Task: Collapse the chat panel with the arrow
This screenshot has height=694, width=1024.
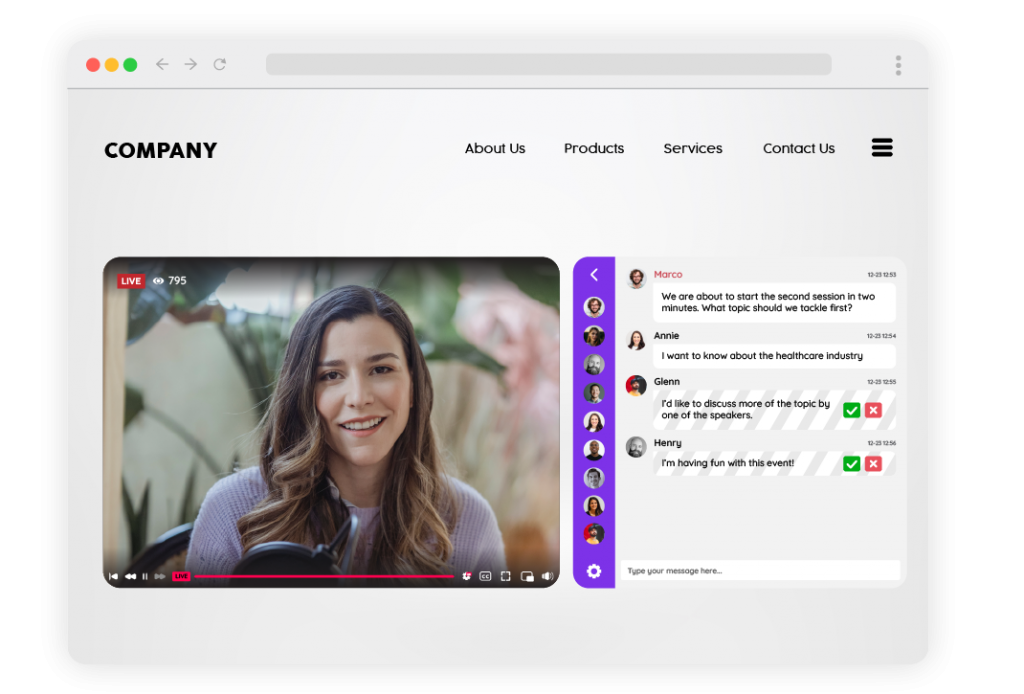Action: [594, 275]
